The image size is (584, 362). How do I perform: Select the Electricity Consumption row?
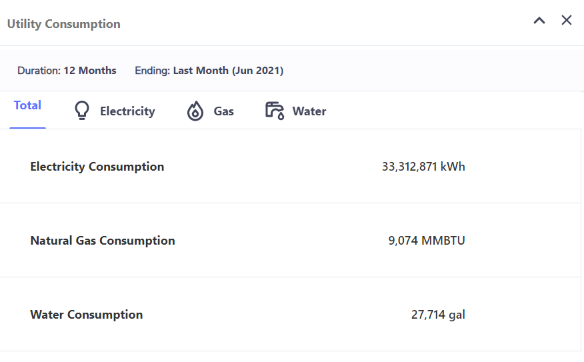click(x=290, y=166)
